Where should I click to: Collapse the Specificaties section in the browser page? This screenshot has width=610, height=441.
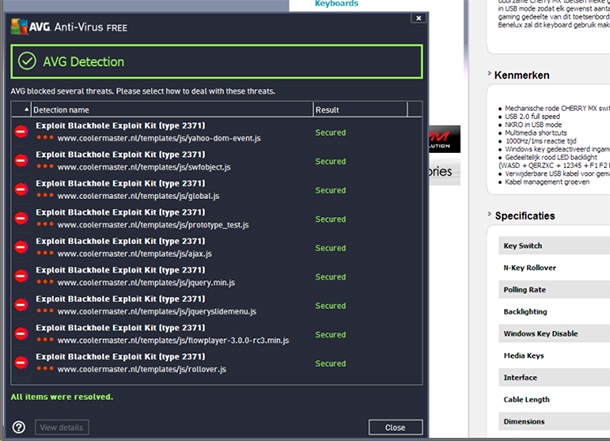pos(489,214)
